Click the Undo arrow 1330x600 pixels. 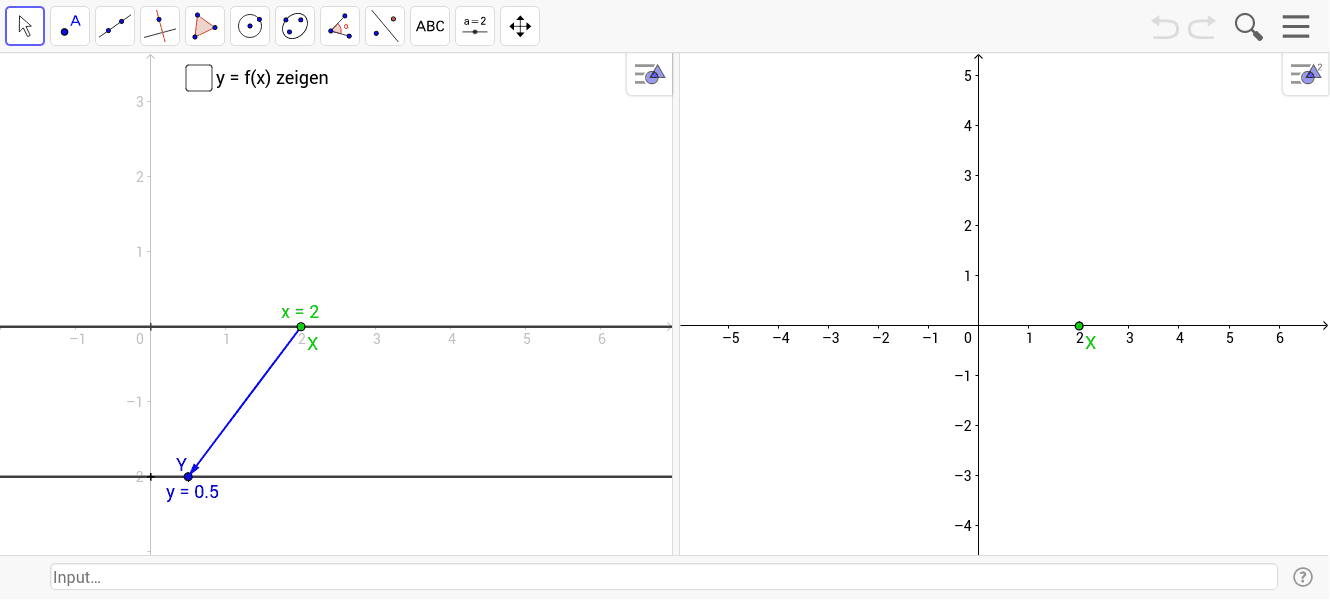pyautogui.click(x=1165, y=27)
